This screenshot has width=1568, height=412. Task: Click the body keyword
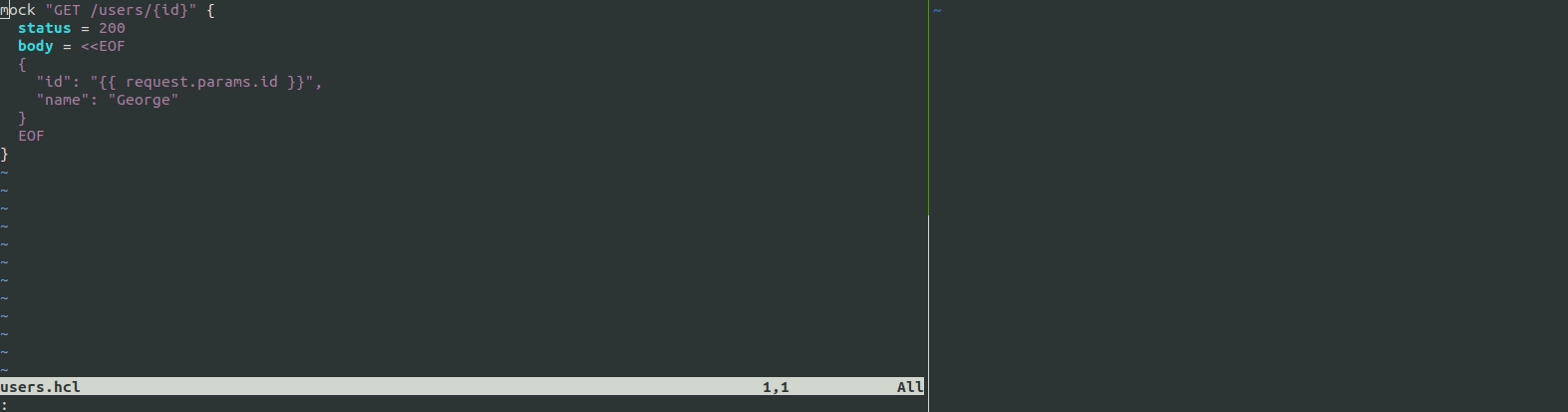[36, 46]
